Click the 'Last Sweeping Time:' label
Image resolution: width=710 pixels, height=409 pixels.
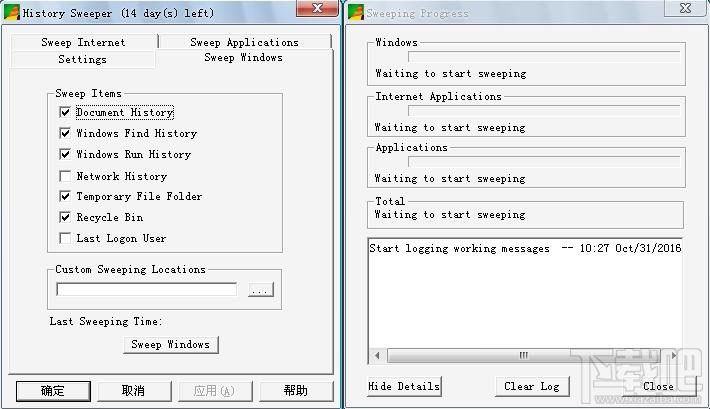coord(106,322)
